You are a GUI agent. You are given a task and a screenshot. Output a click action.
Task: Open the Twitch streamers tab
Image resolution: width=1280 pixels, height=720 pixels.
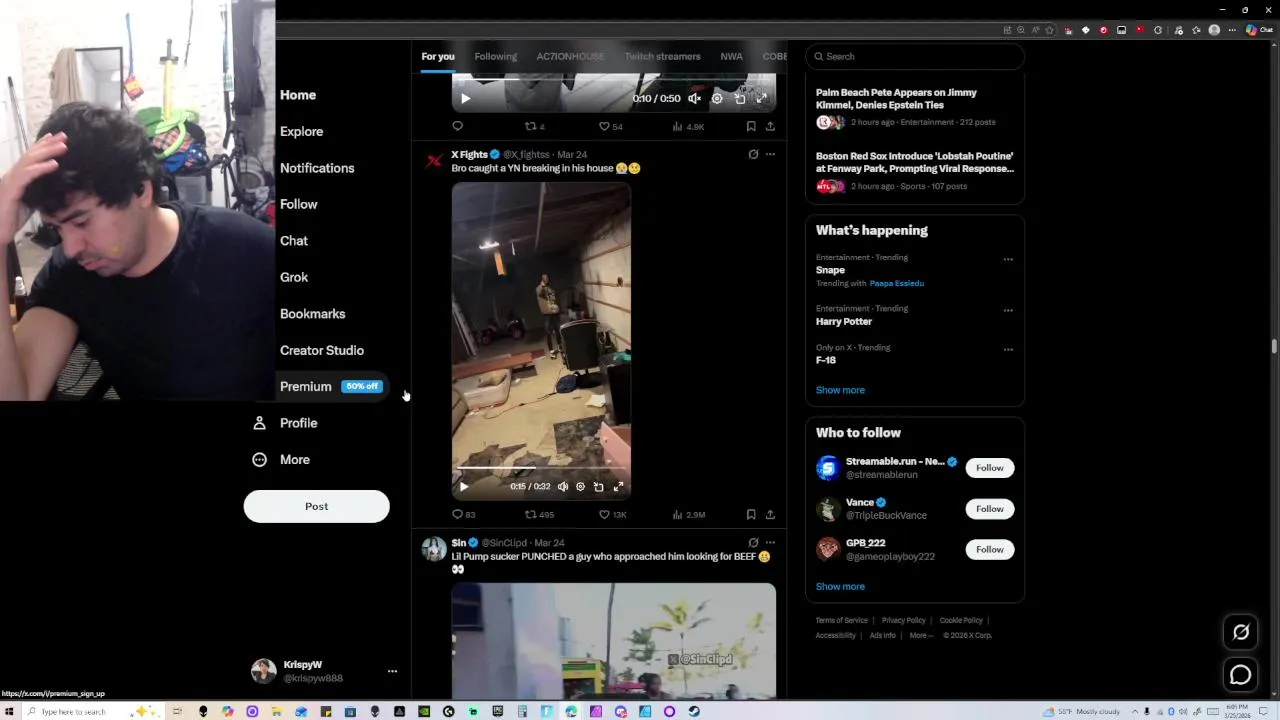(662, 56)
